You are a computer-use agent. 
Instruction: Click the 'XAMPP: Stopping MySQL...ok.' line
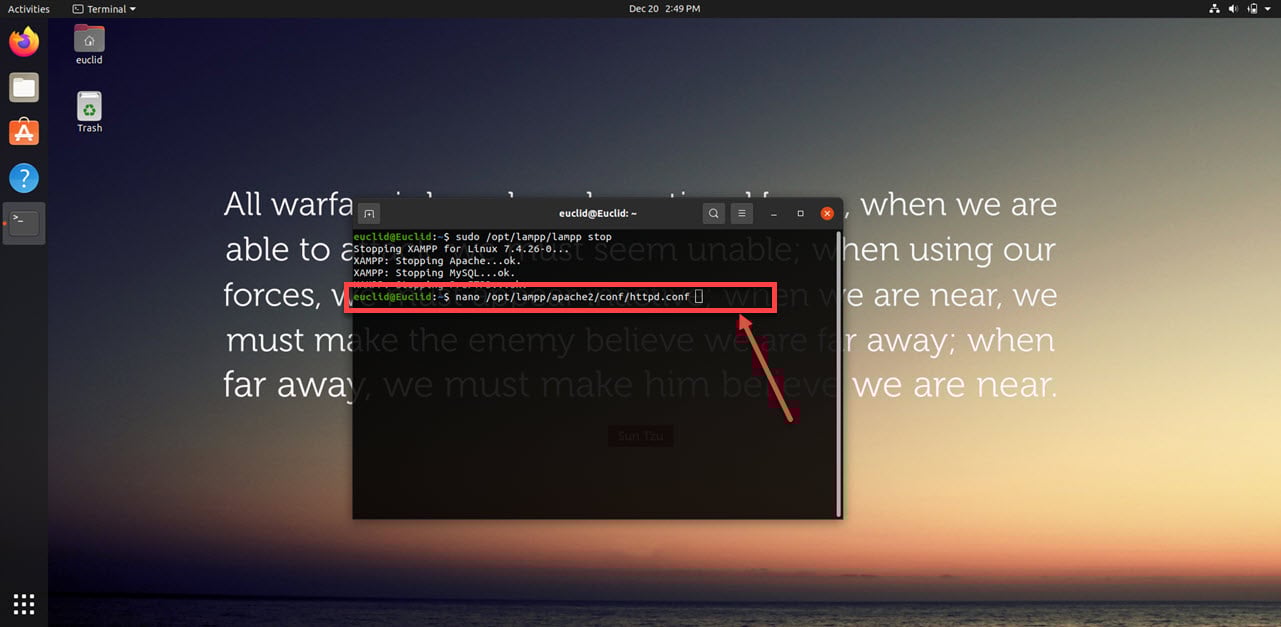click(434, 273)
